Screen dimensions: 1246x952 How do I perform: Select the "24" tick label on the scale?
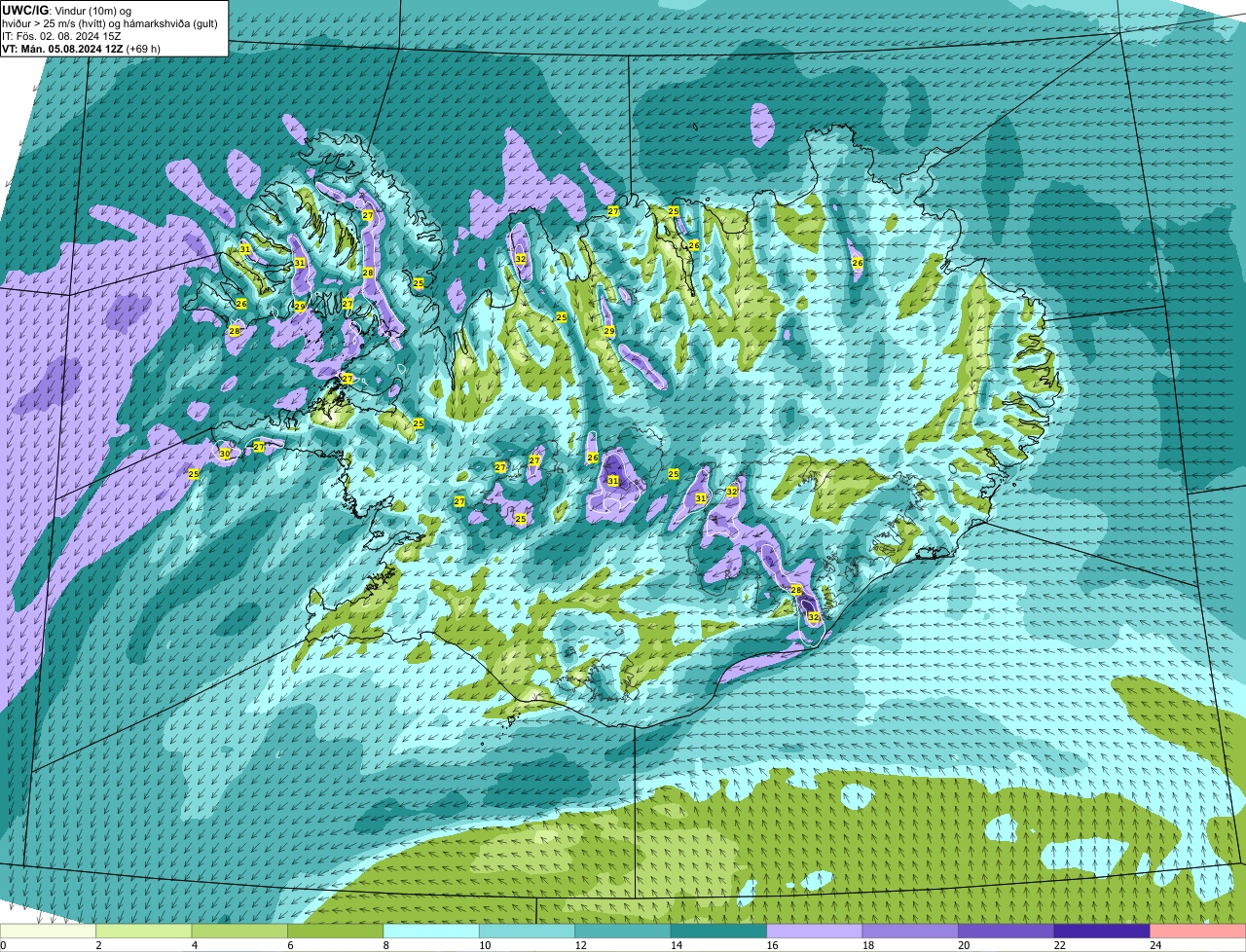(x=1154, y=944)
